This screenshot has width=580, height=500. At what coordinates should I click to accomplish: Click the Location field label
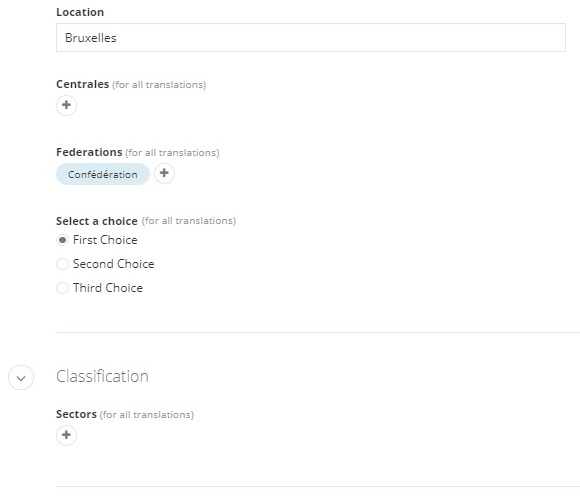(80, 12)
